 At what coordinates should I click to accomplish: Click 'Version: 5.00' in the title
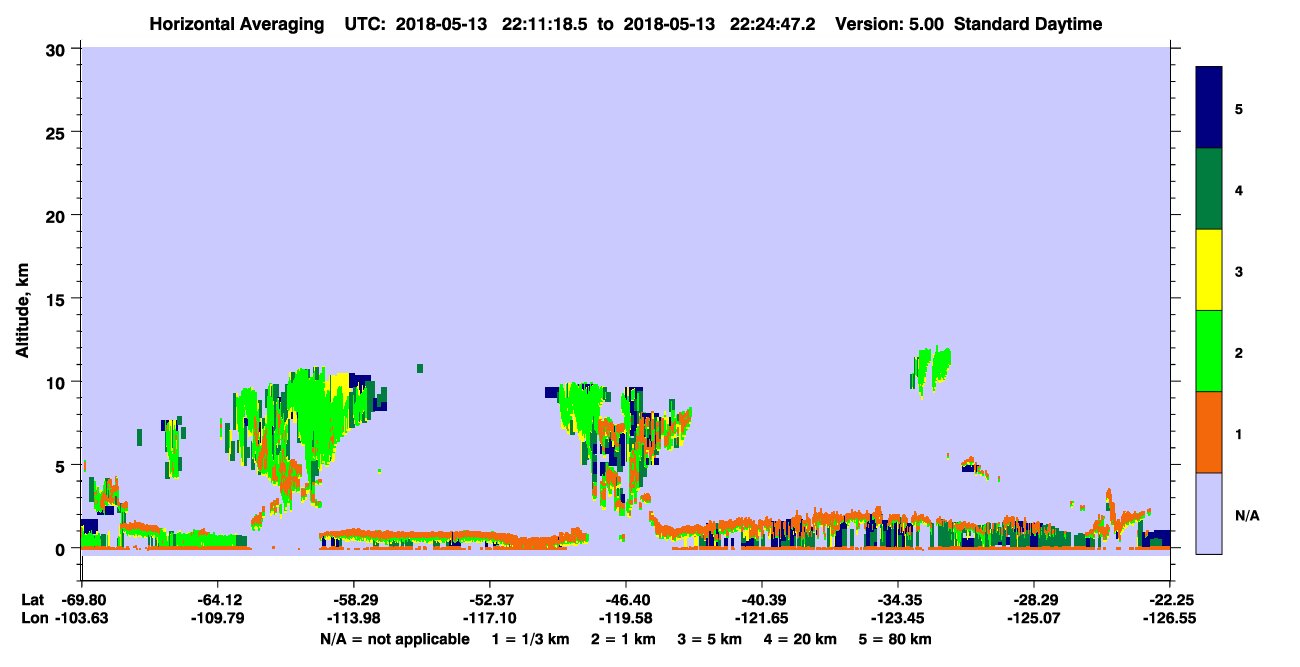(889, 24)
